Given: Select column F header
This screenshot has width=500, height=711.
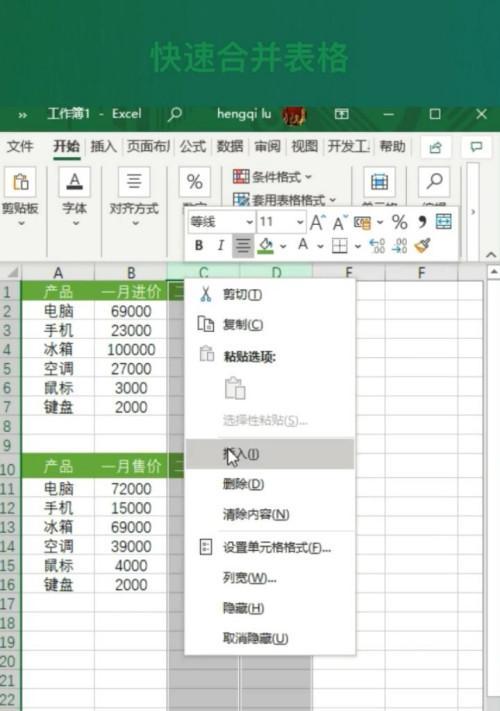Looking at the screenshot, I should click(x=422, y=273).
